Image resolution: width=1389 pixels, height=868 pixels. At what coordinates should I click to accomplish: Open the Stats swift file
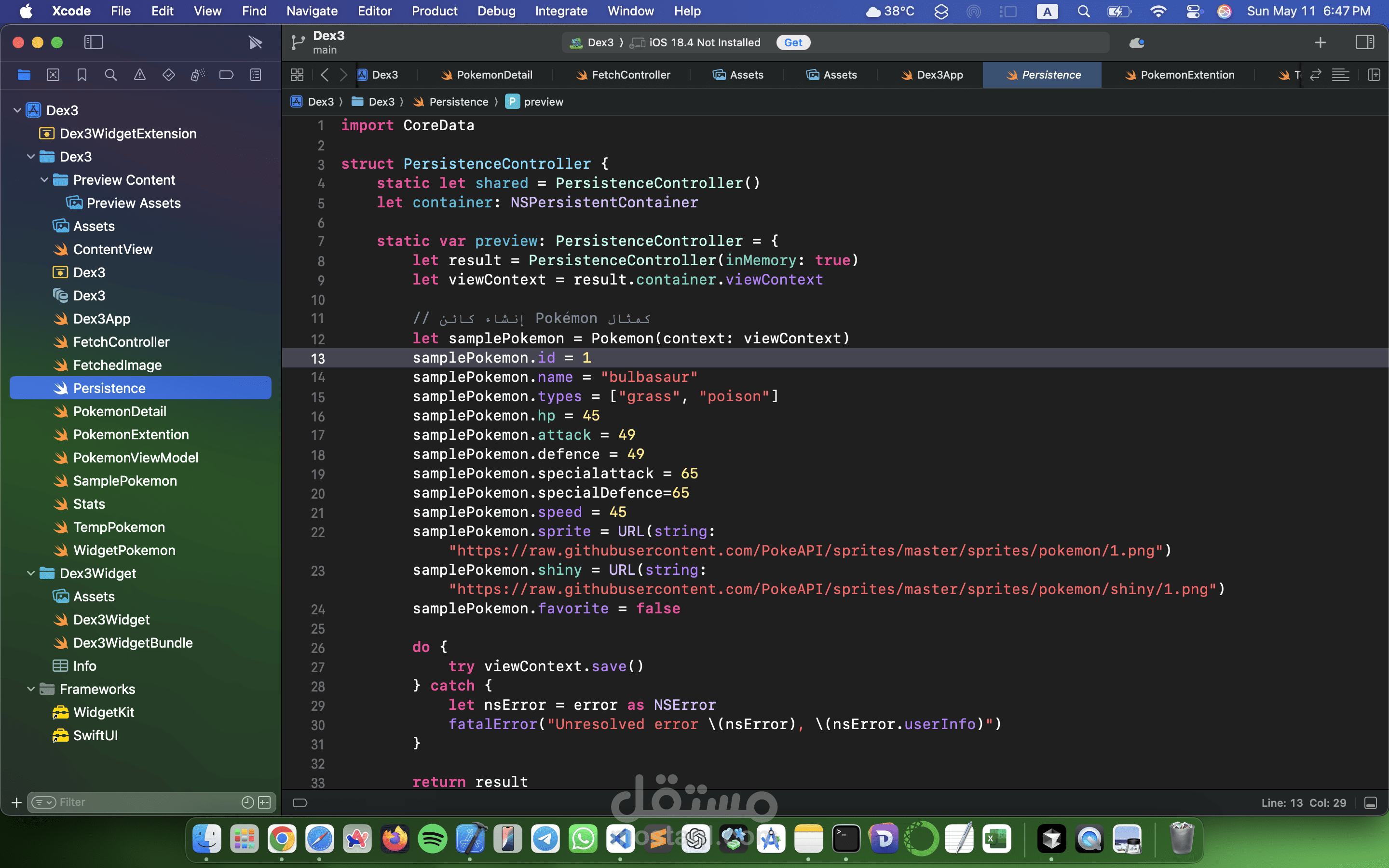tap(79, 504)
